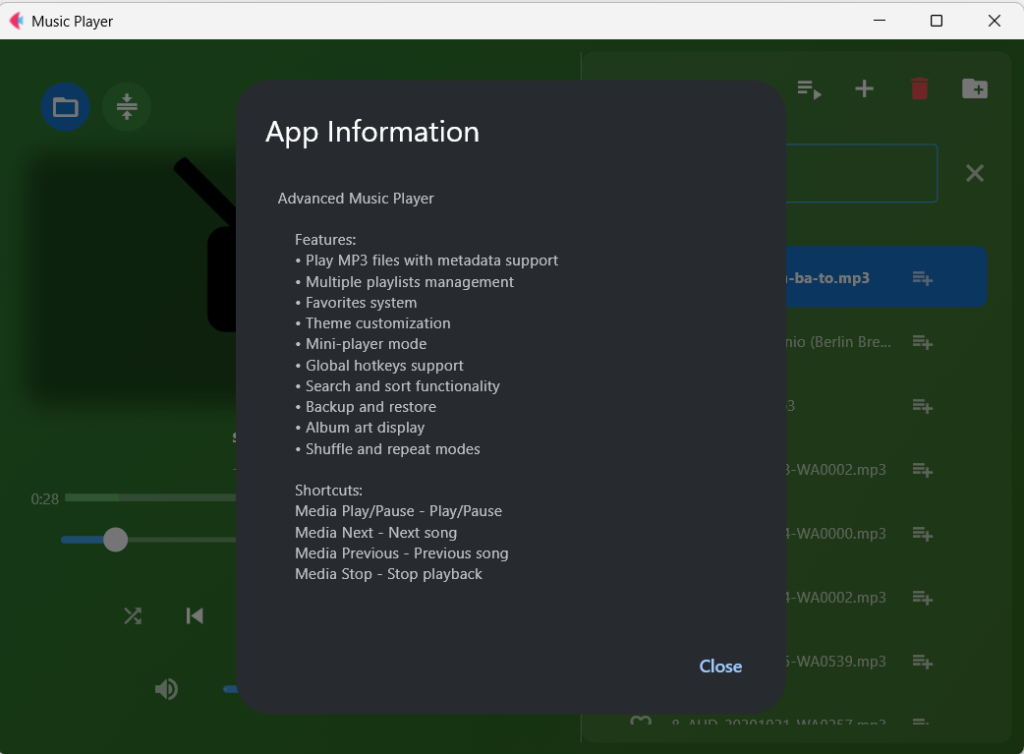Focus the playlist search input field

[860, 173]
